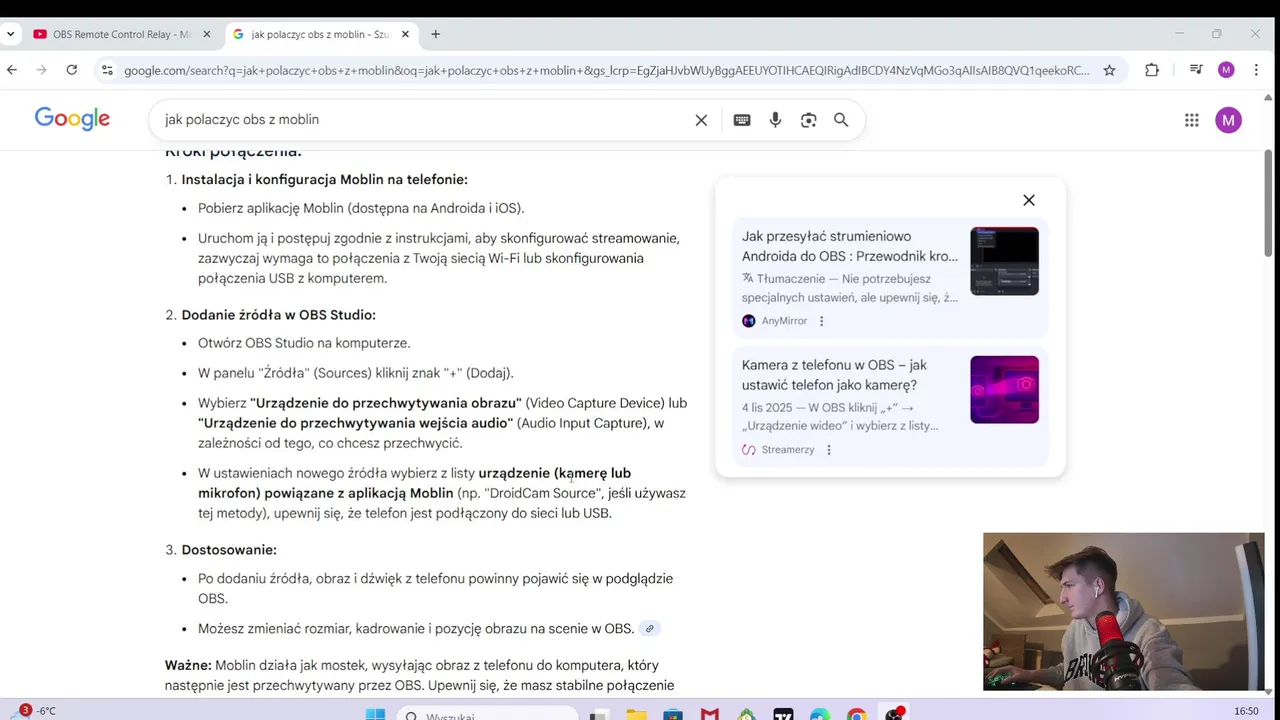The height and width of the screenshot is (720, 1280).
Task: Click the Google search input field
Action: coord(425,120)
